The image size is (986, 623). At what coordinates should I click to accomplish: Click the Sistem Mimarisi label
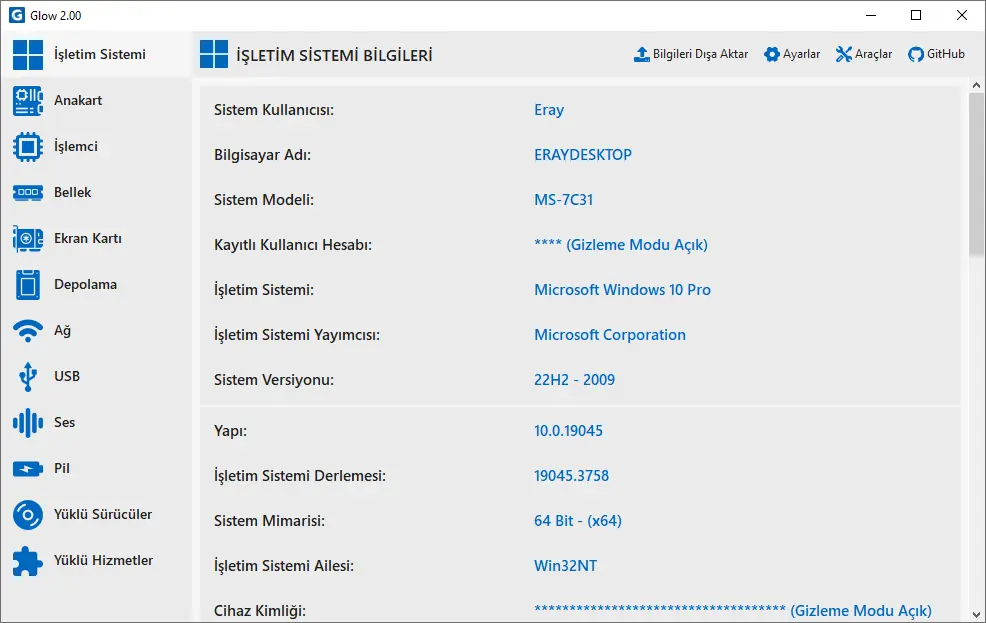[x=269, y=521]
